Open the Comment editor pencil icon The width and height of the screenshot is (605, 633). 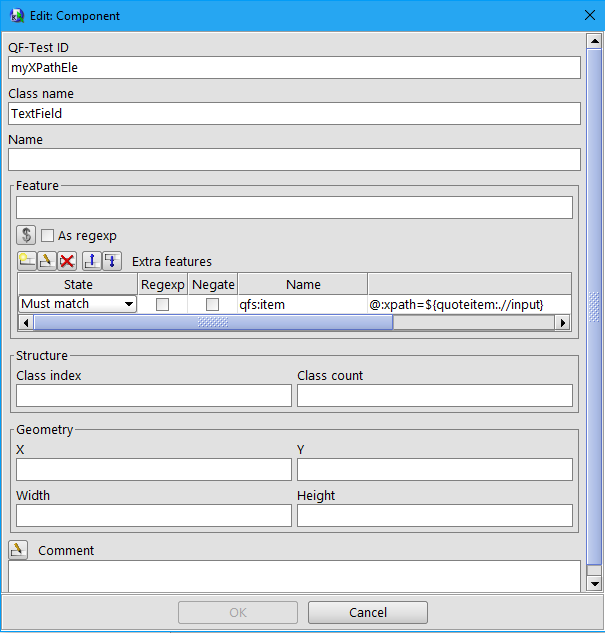click(x=18, y=550)
